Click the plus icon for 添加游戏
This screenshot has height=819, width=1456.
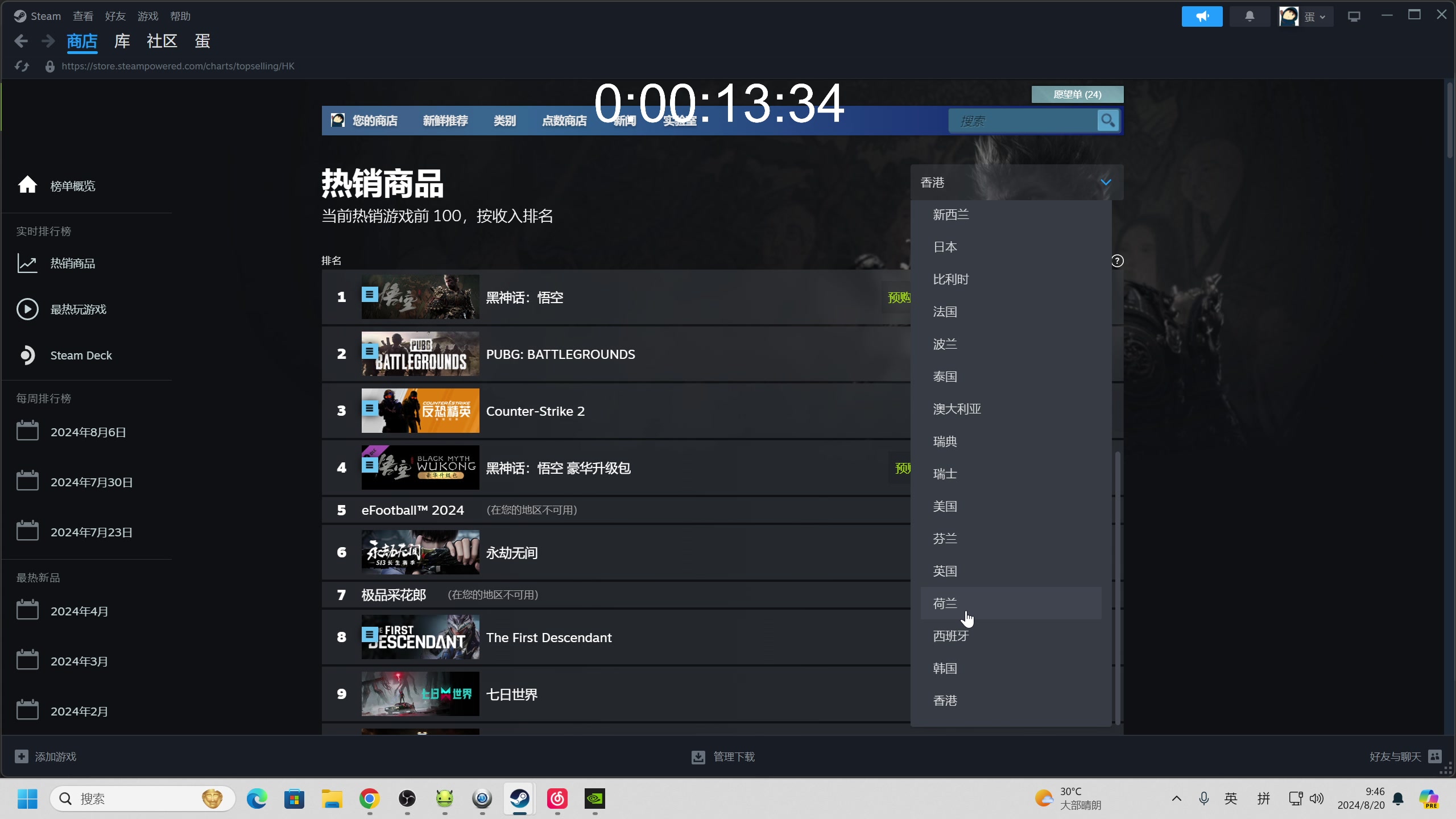tap(22, 756)
